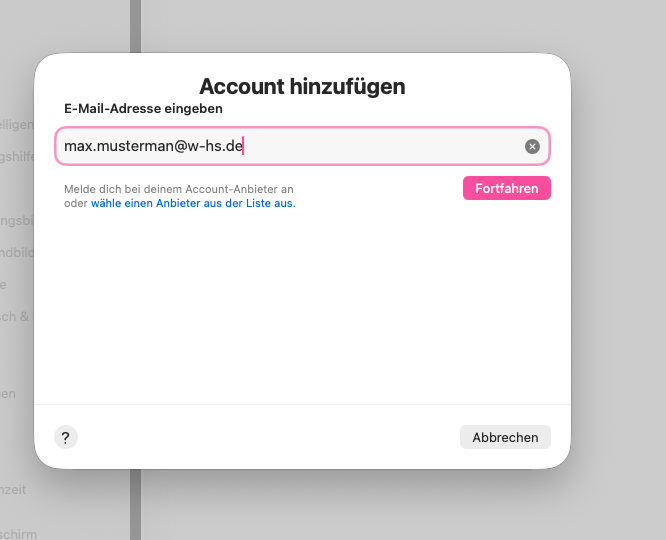Select the truncated sidebar item ending in 'ndbild'
The height and width of the screenshot is (540, 666).
[16, 253]
